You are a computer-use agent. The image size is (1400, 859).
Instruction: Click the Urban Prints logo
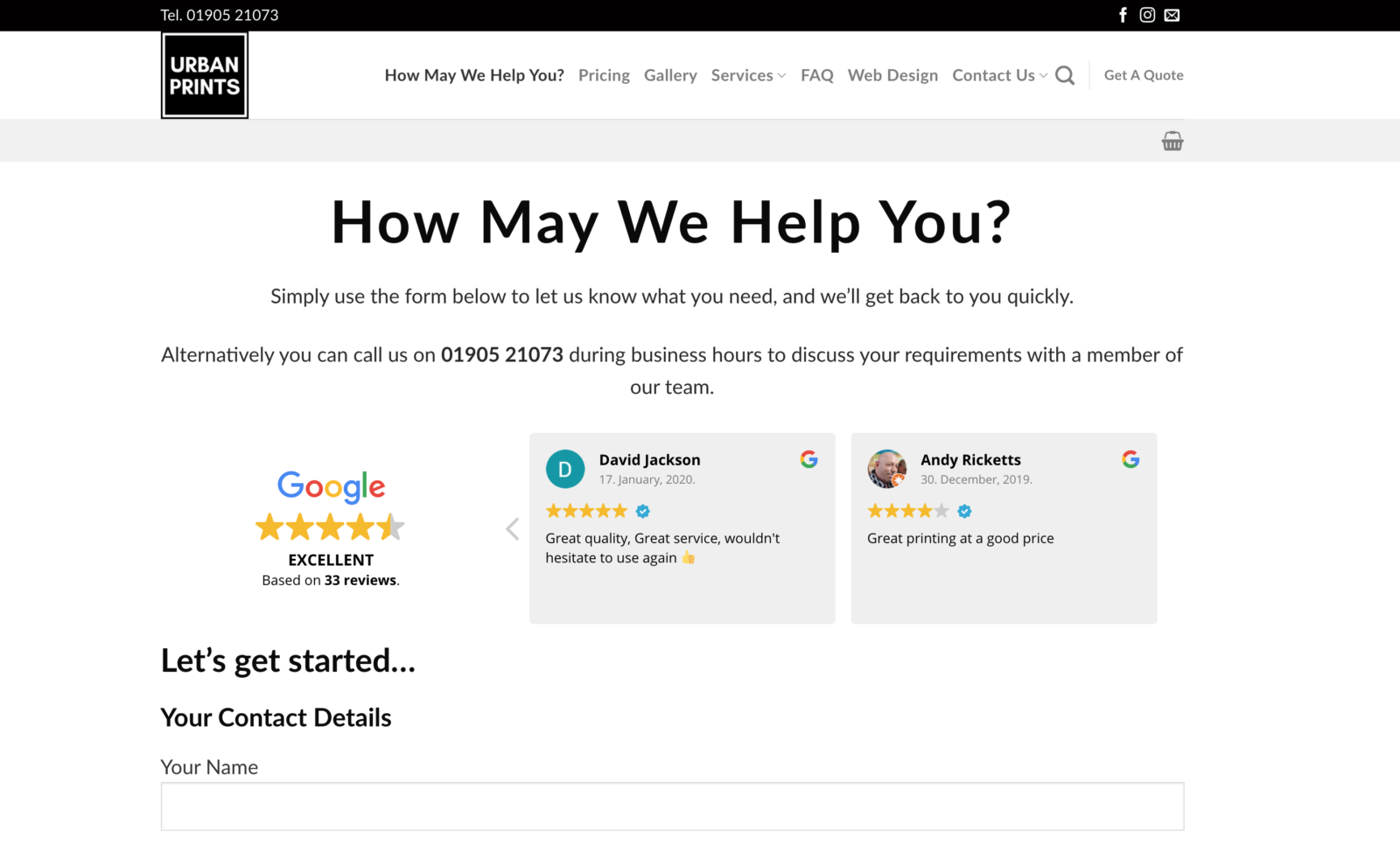(205, 75)
